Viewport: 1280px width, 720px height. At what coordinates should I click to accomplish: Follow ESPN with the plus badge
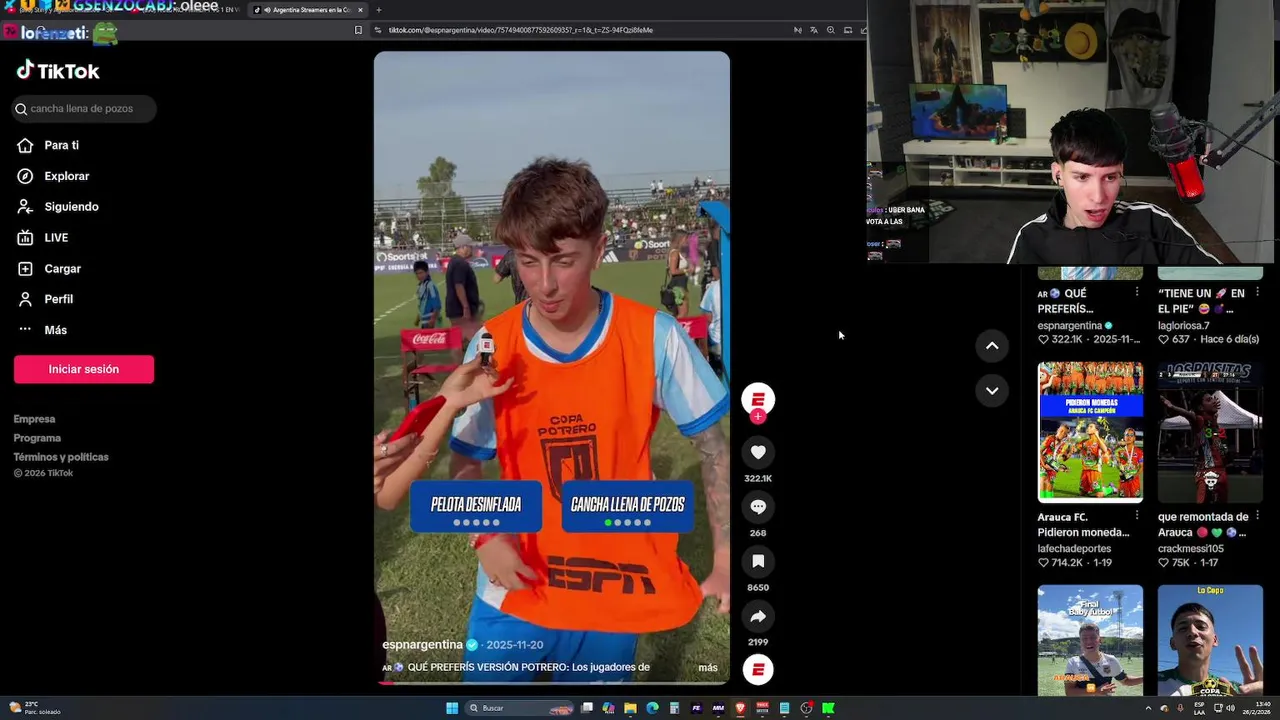(758, 416)
